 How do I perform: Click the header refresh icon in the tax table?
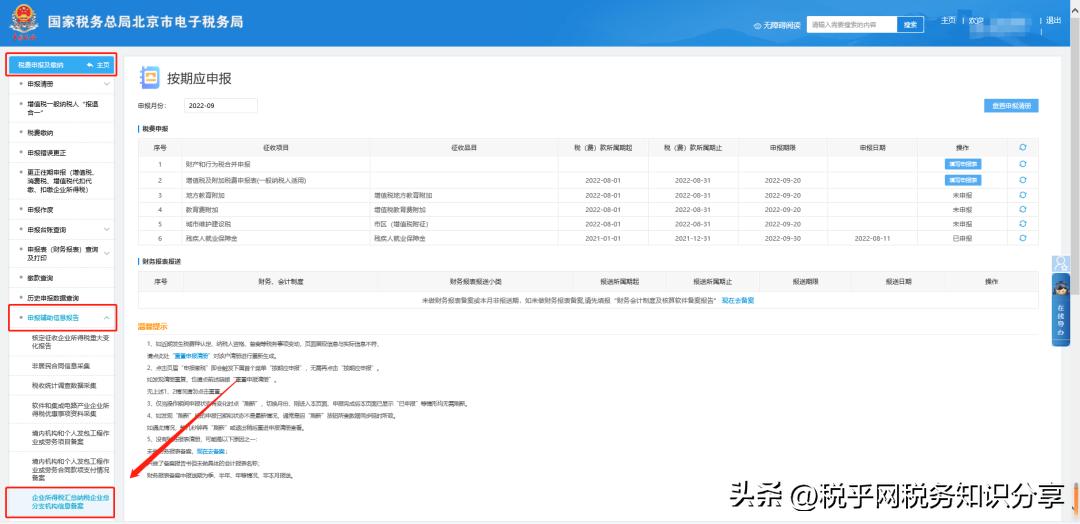click(1022, 147)
